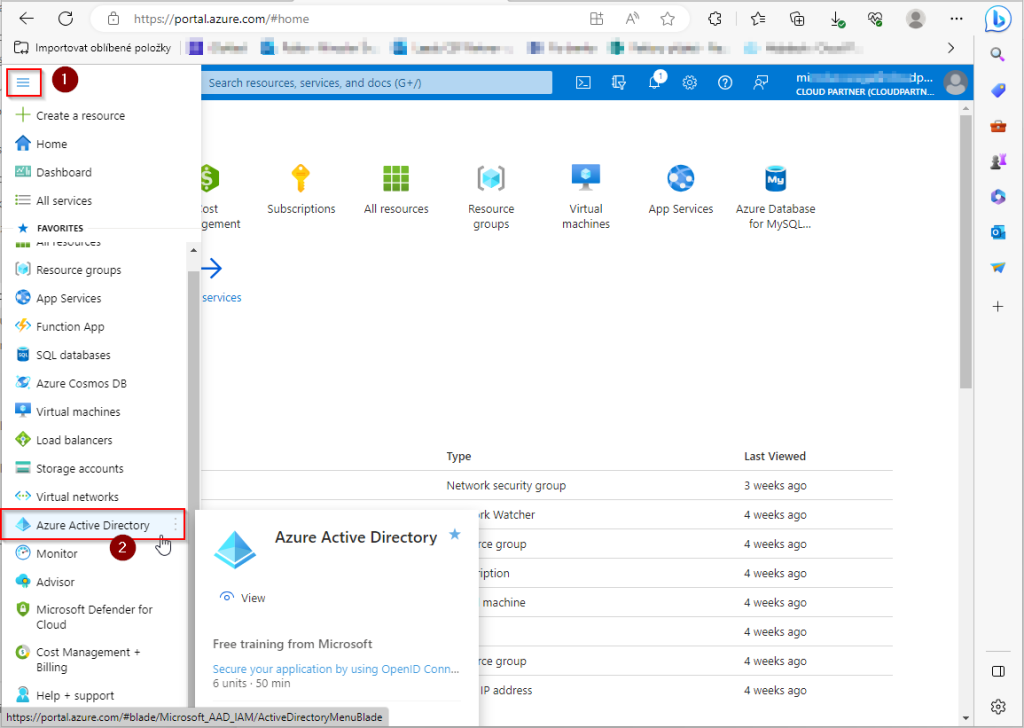Open the browser Settings and more menu
The height and width of the screenshot is (728, 1024).
click(956, 19)
